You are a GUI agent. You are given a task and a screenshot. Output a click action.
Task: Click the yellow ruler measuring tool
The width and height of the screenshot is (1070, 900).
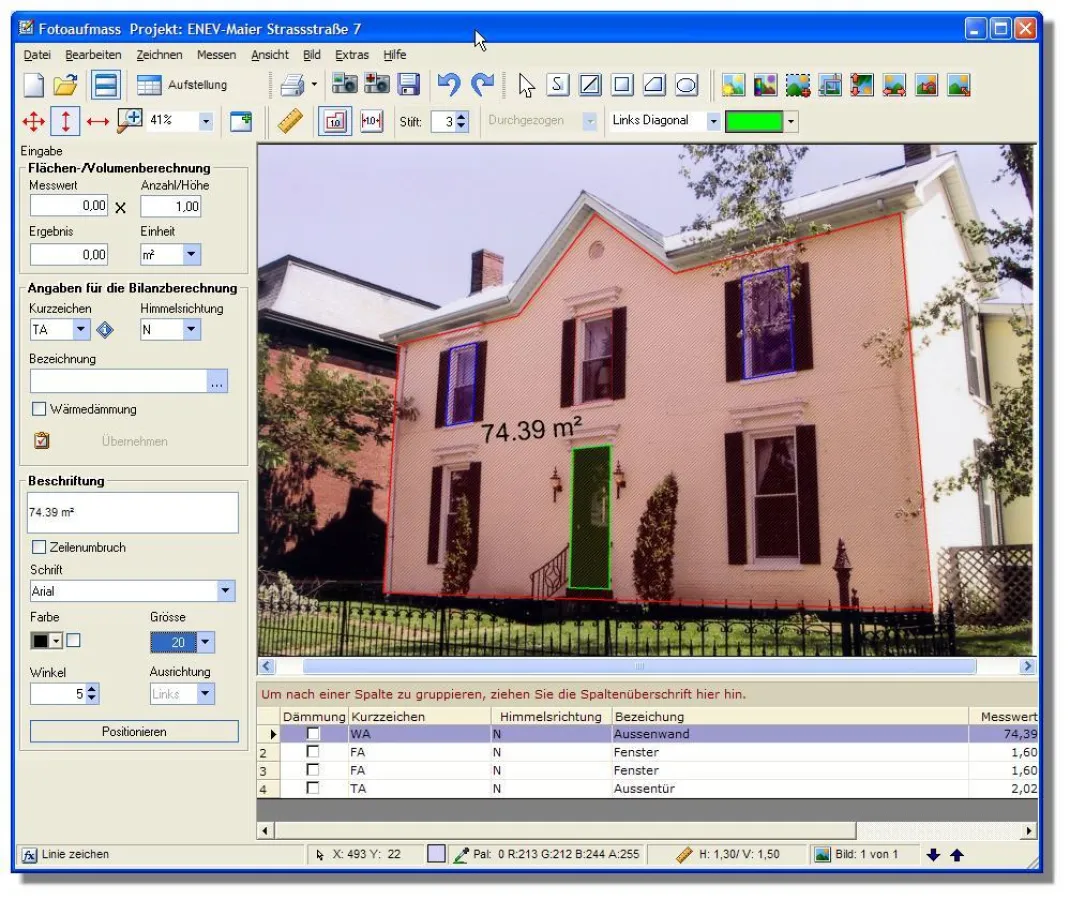(290, 121)
